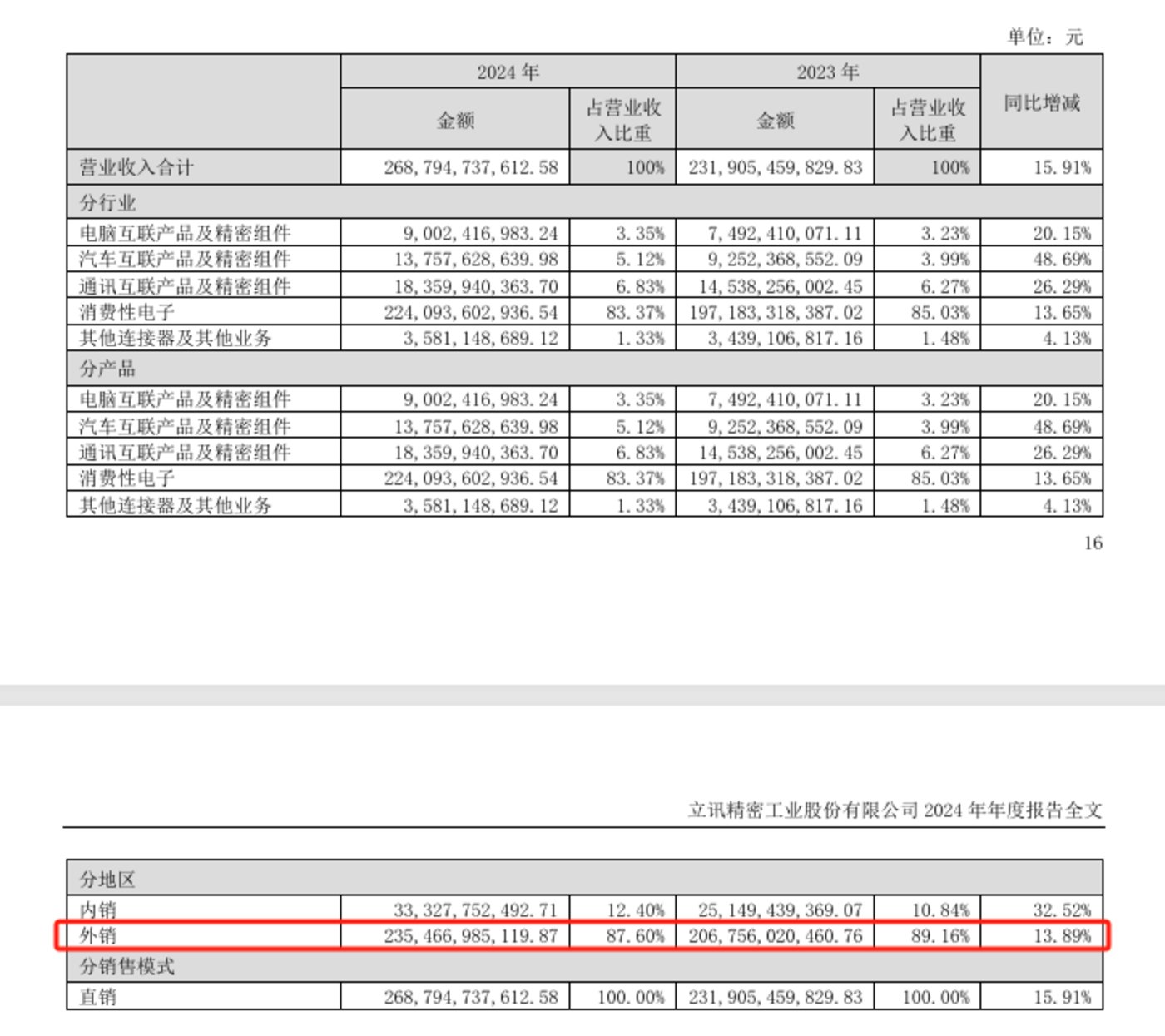This screenshot has width=1165, height=1036.
Task: Click the "营业收入合计" row label
Action: coord(136,167)
